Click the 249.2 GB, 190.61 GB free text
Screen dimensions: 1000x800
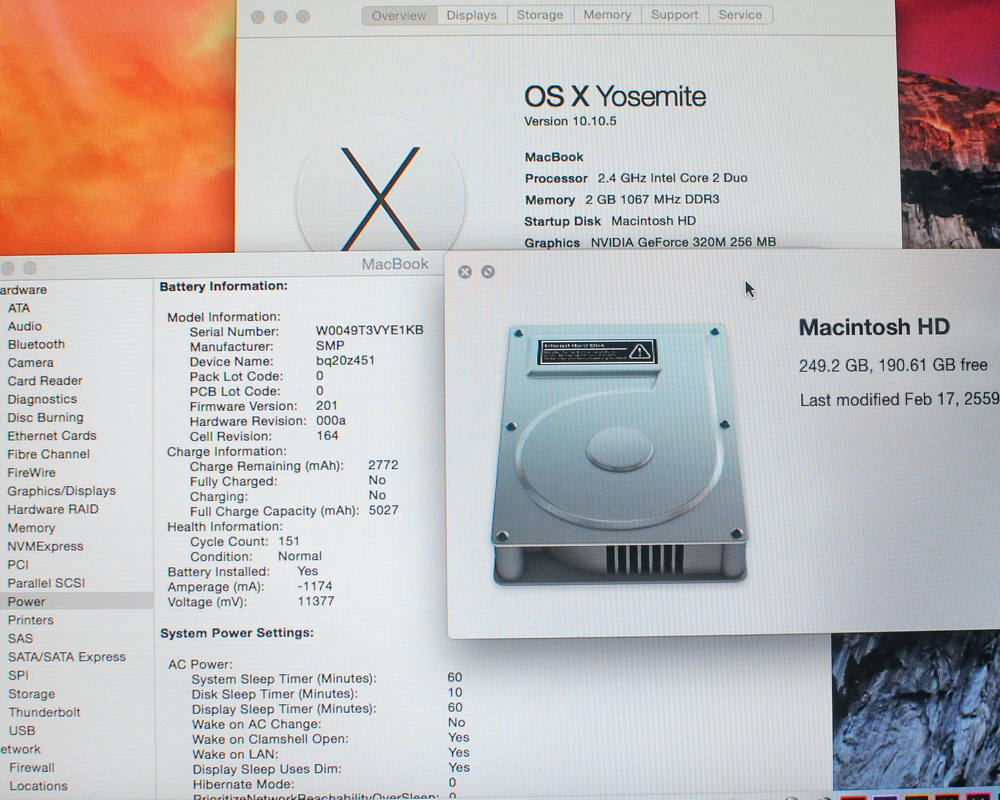[893, 365]
